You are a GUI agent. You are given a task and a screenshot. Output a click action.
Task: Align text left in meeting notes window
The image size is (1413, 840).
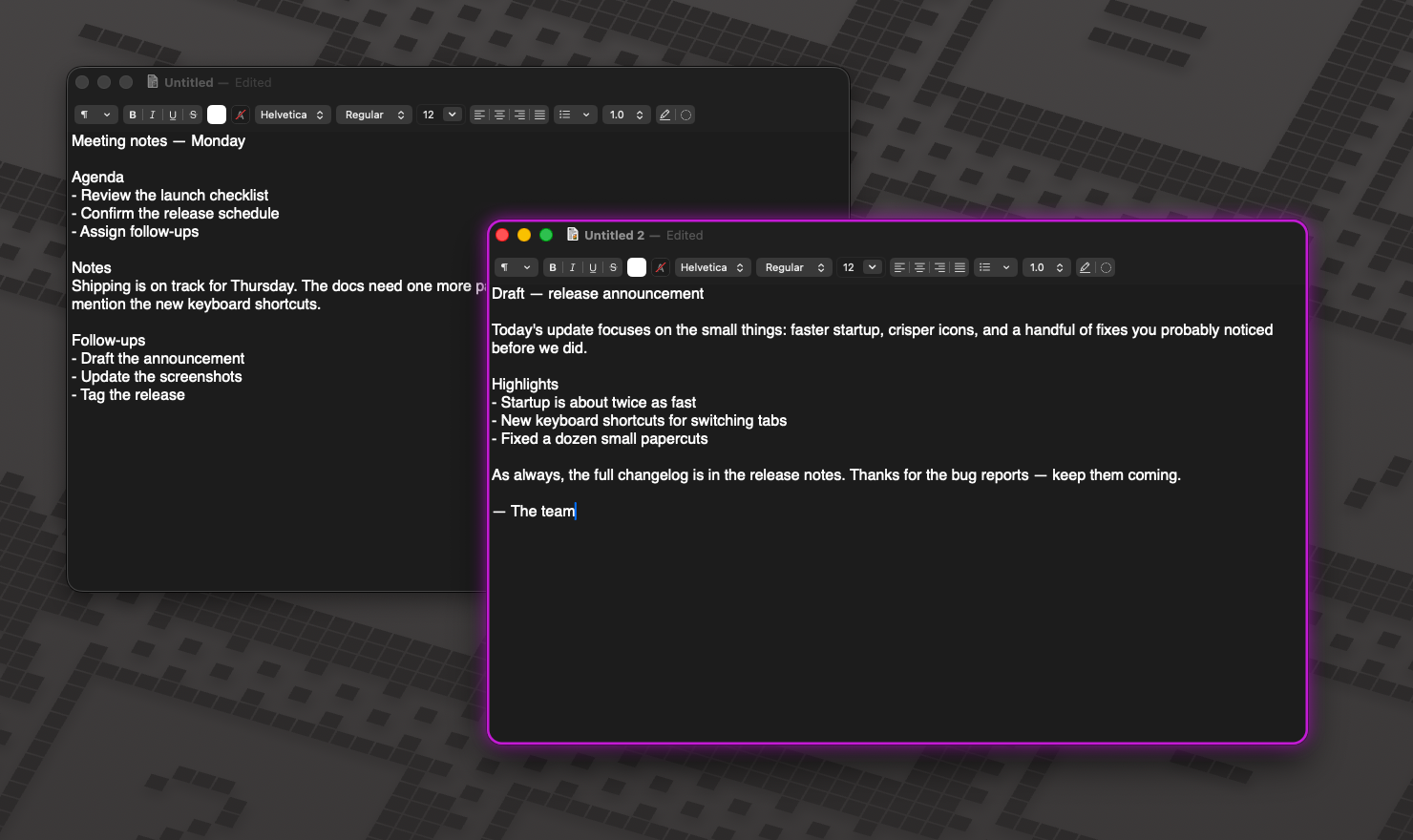pos(479,115)
